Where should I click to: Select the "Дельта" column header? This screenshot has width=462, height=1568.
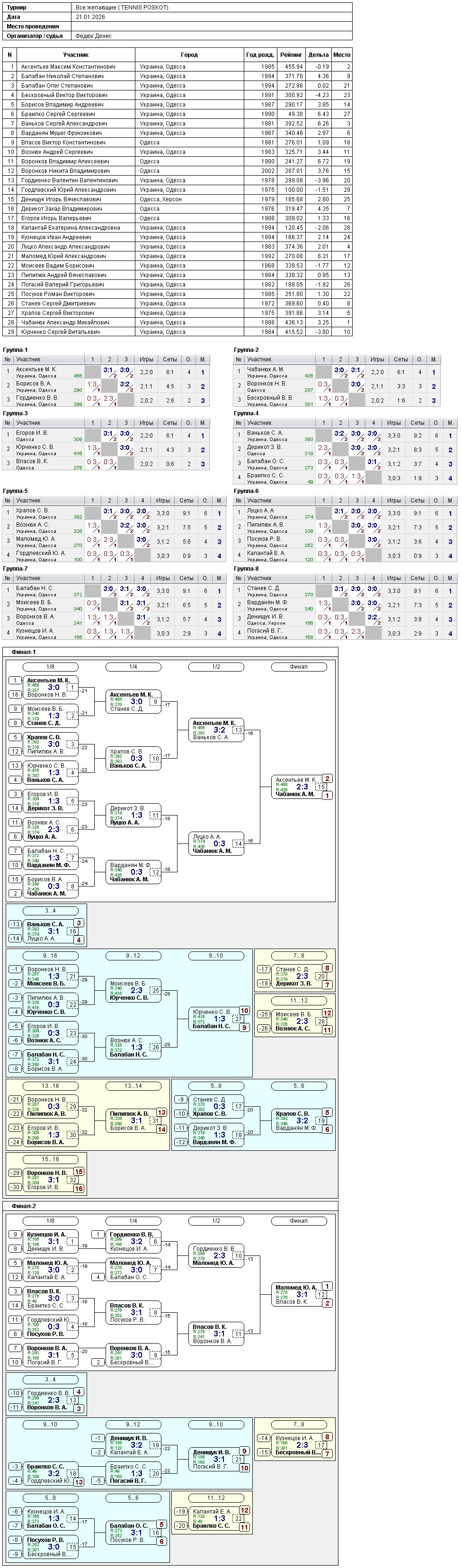pyautogui.click(x=319, y=55)
